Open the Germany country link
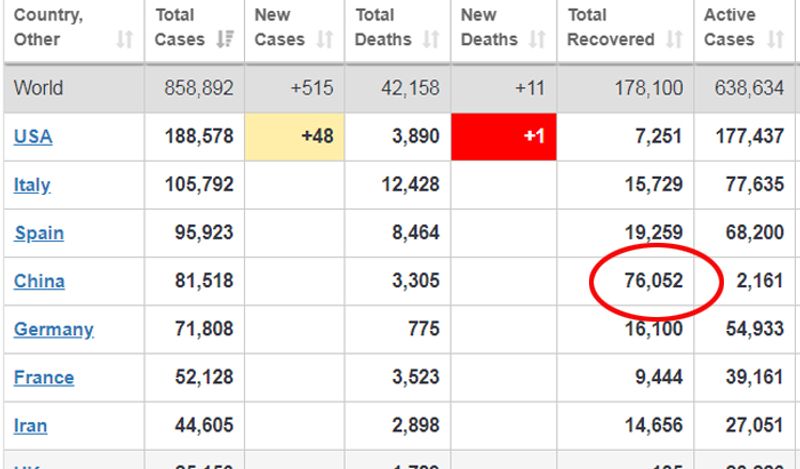Viewport: 800px width, 469px height. click(x=54, y=330)
